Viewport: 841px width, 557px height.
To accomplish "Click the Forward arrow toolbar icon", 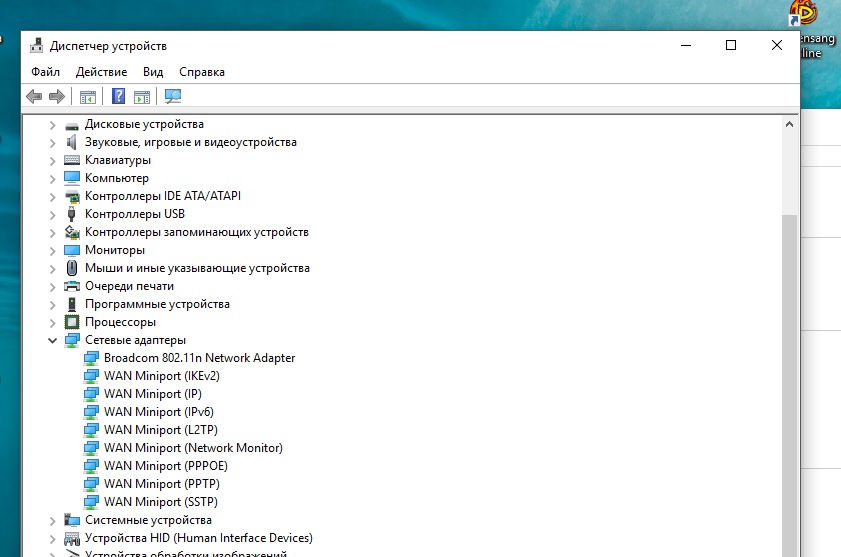I will 57,97.
